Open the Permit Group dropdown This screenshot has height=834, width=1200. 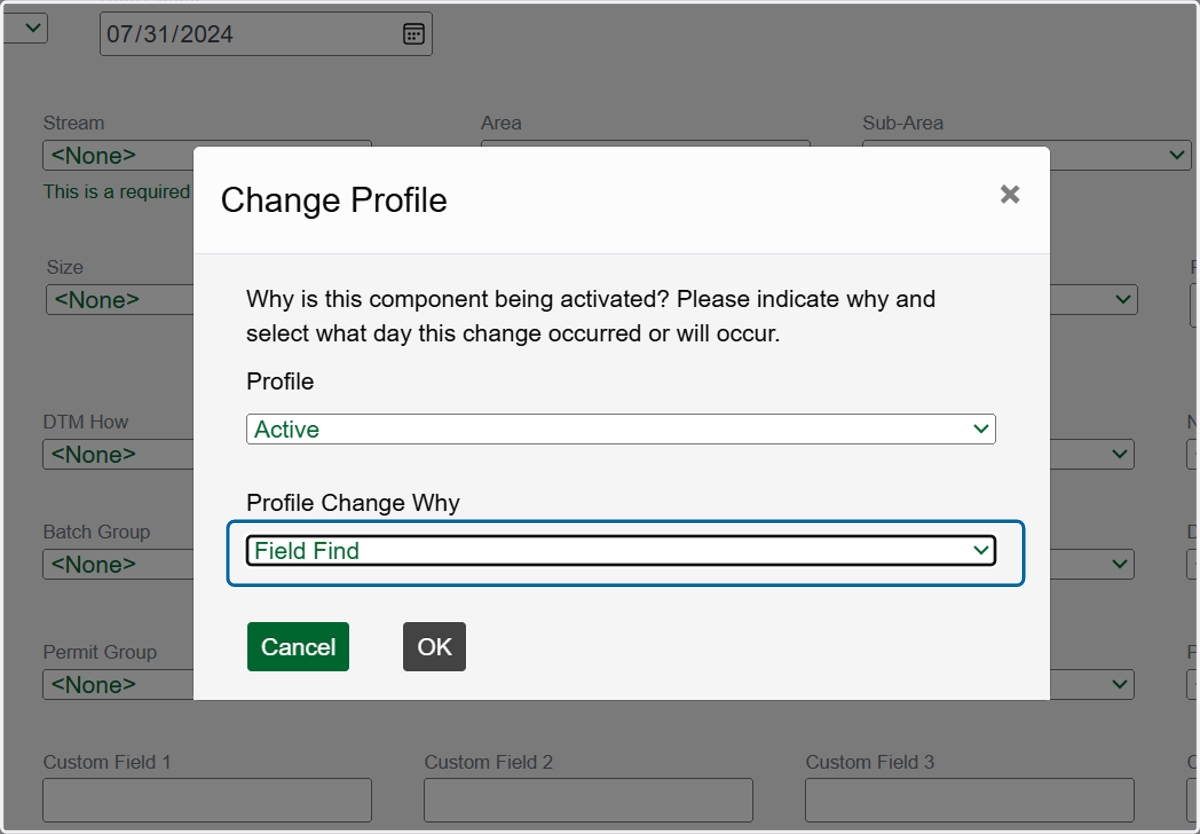[x=118, y=684]
